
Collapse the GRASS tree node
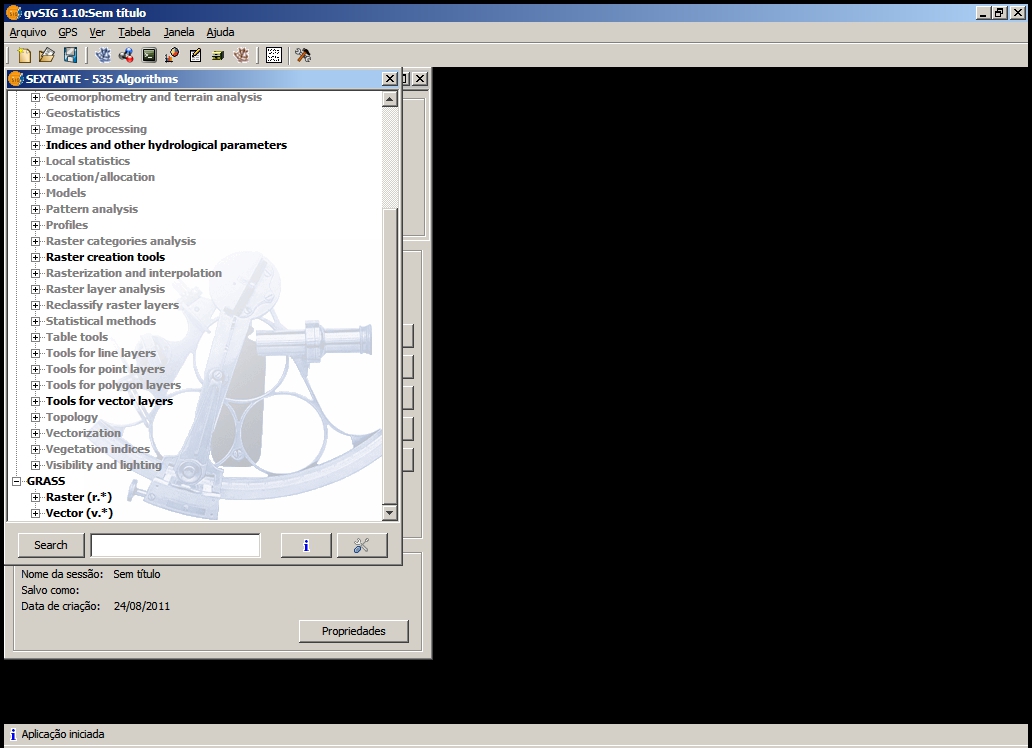click(x=17, y=481)
